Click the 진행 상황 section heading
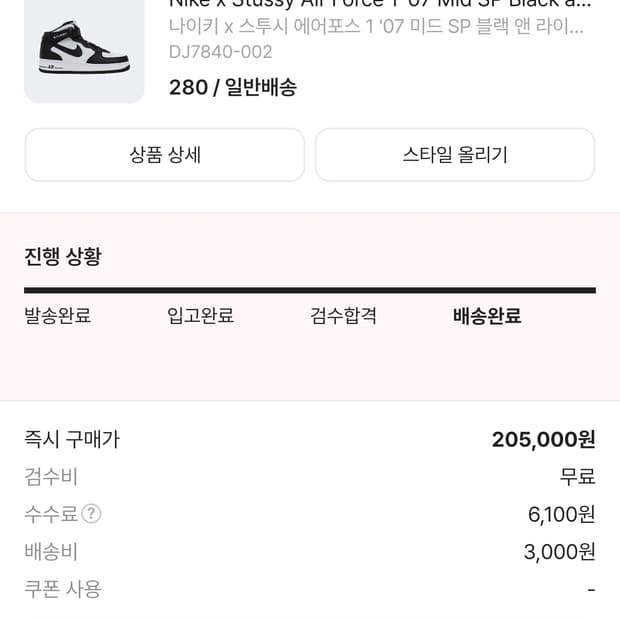 pyautogui.click(x=63, y=256)
